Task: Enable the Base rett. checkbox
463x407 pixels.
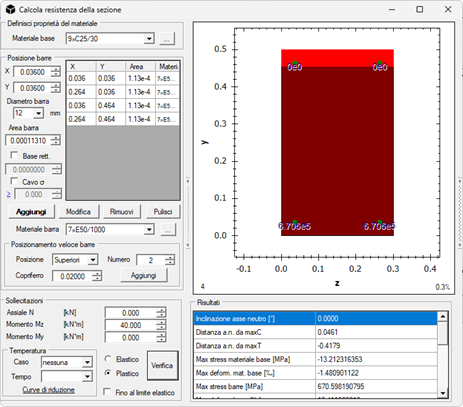Action: 14,155
